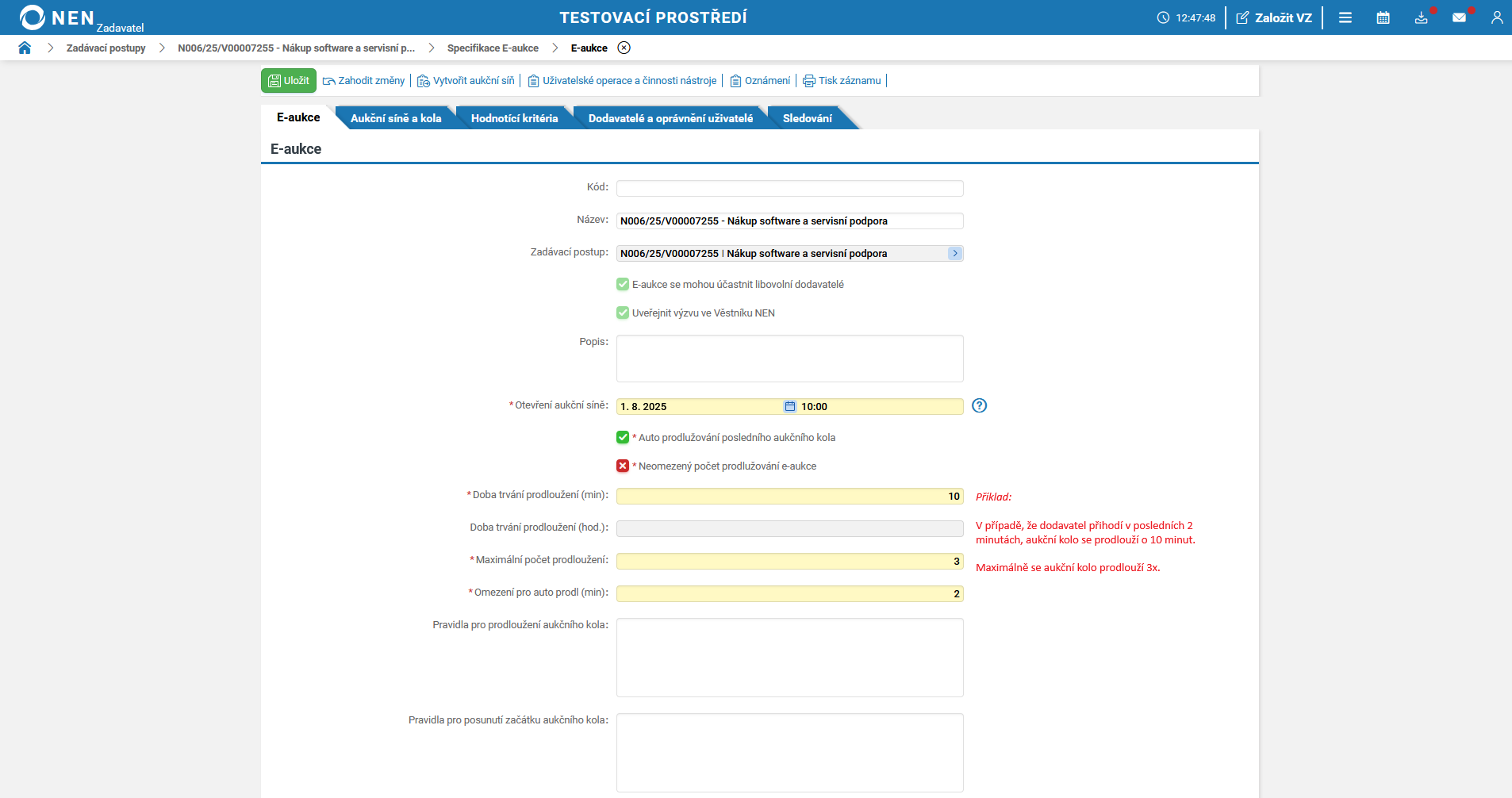Click into the Popis text area
This screenshot has height=798, width=1512.
pyautogui.click(x=789, y=359)
